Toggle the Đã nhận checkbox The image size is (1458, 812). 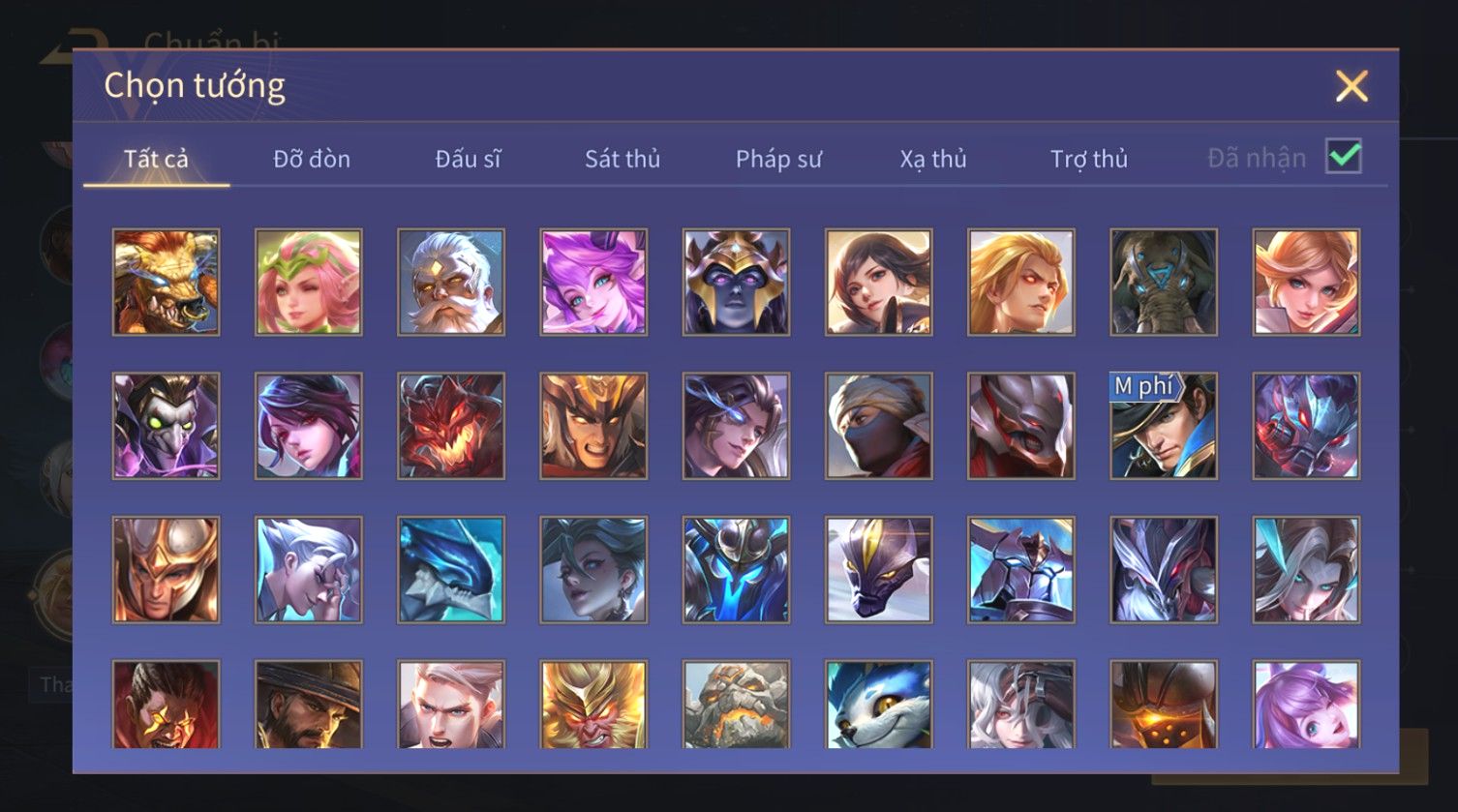(x=1344, y=157)
